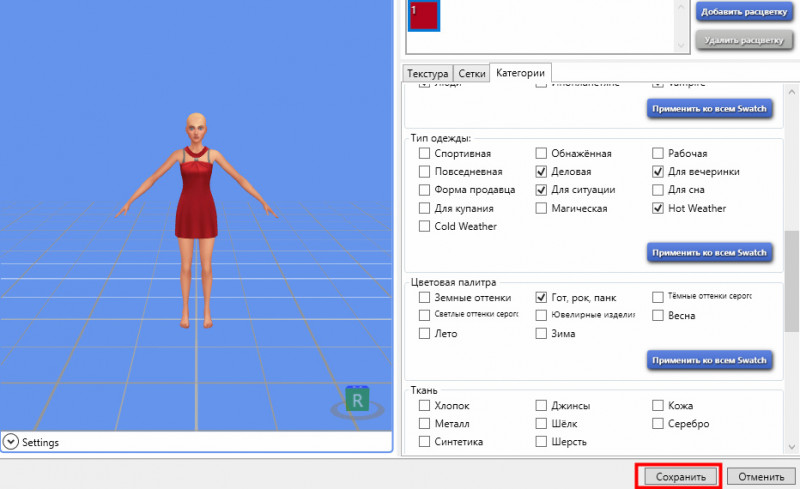Enable the Магическая checkbox
Viewport: 800px width, 489px height.
(x=541, y=208)
